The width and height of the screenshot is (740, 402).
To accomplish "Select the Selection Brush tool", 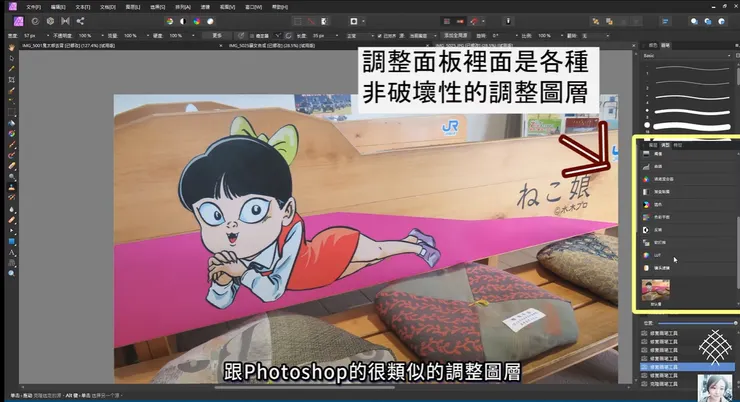I will [11, 91].
